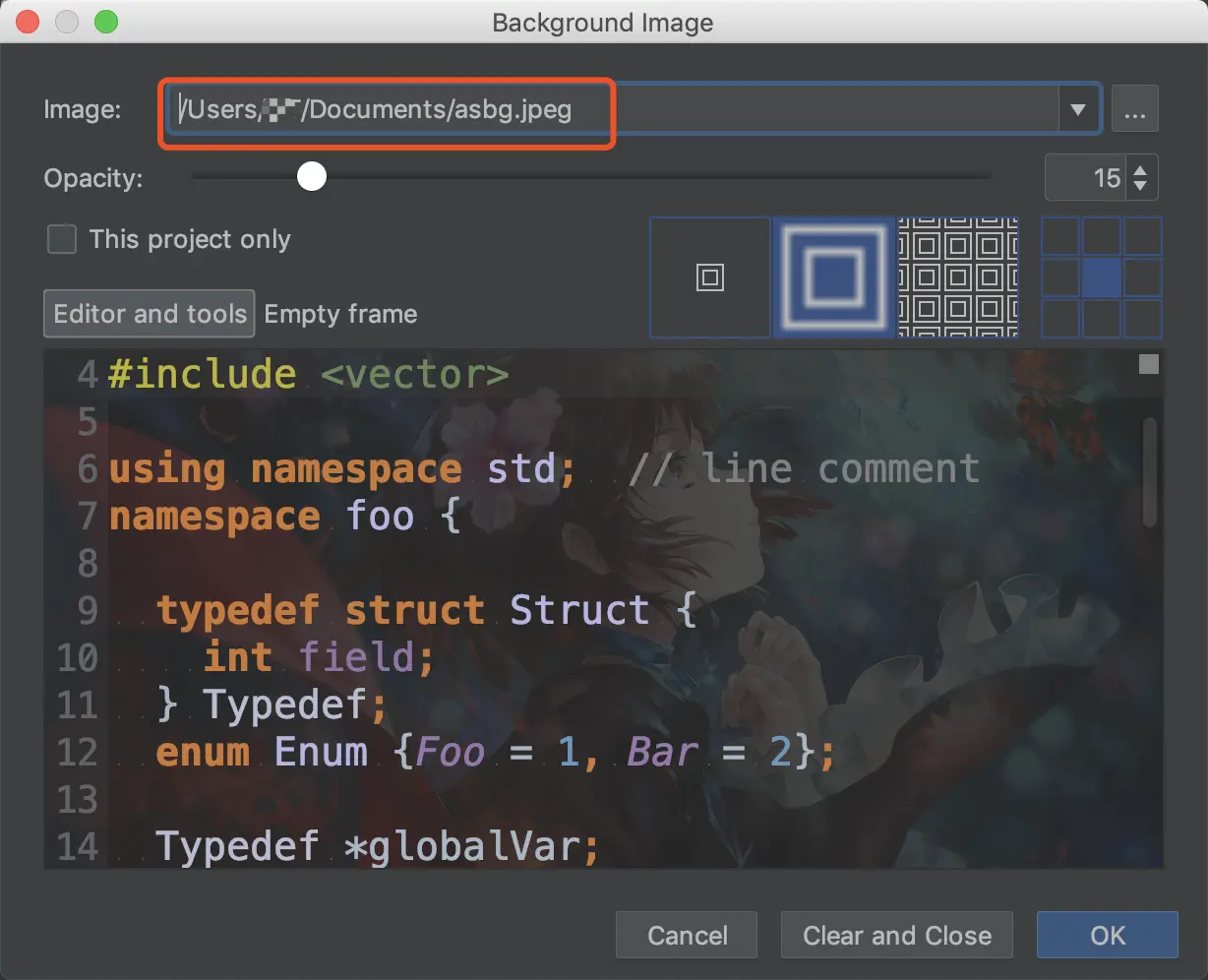Close the dialog with the red window button
This screenshot has height=980, width=1208.
[28, 22]
